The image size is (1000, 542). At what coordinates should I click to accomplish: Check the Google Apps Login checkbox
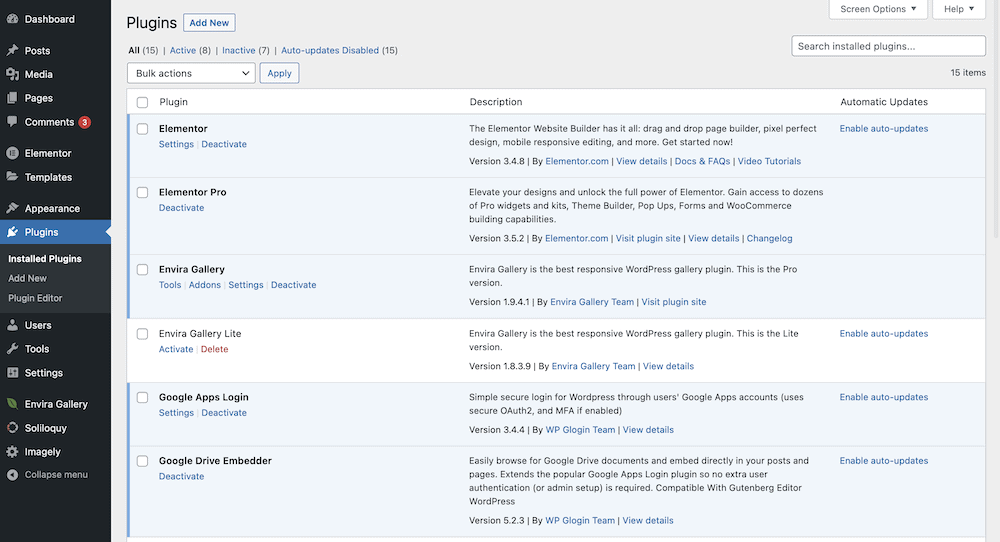(x=142, y=397)
